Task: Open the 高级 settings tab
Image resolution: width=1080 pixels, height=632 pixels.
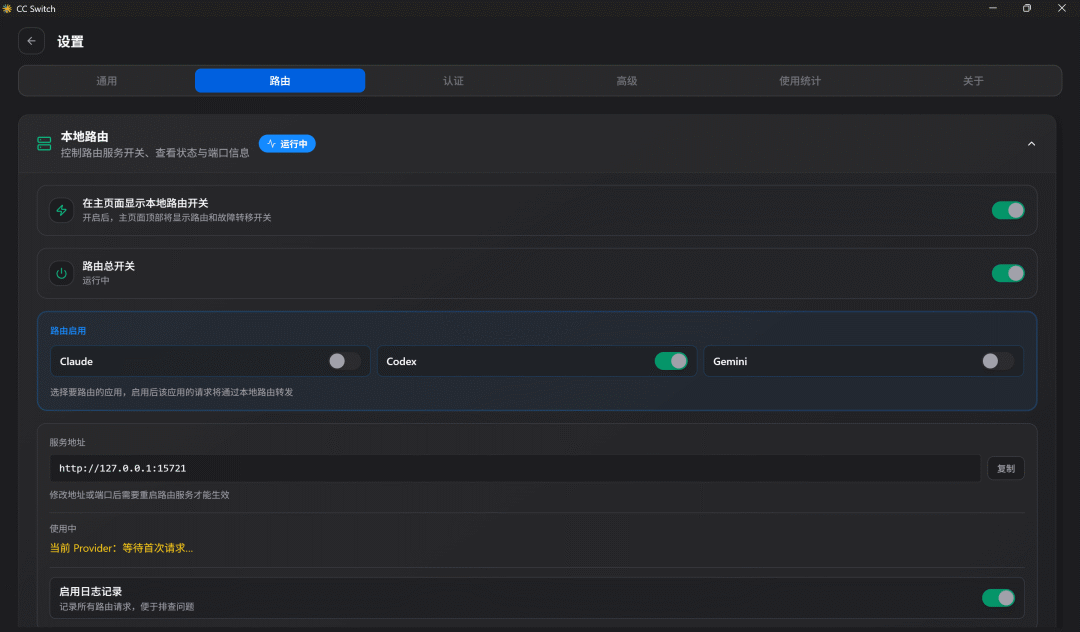Action: point(627,81)
